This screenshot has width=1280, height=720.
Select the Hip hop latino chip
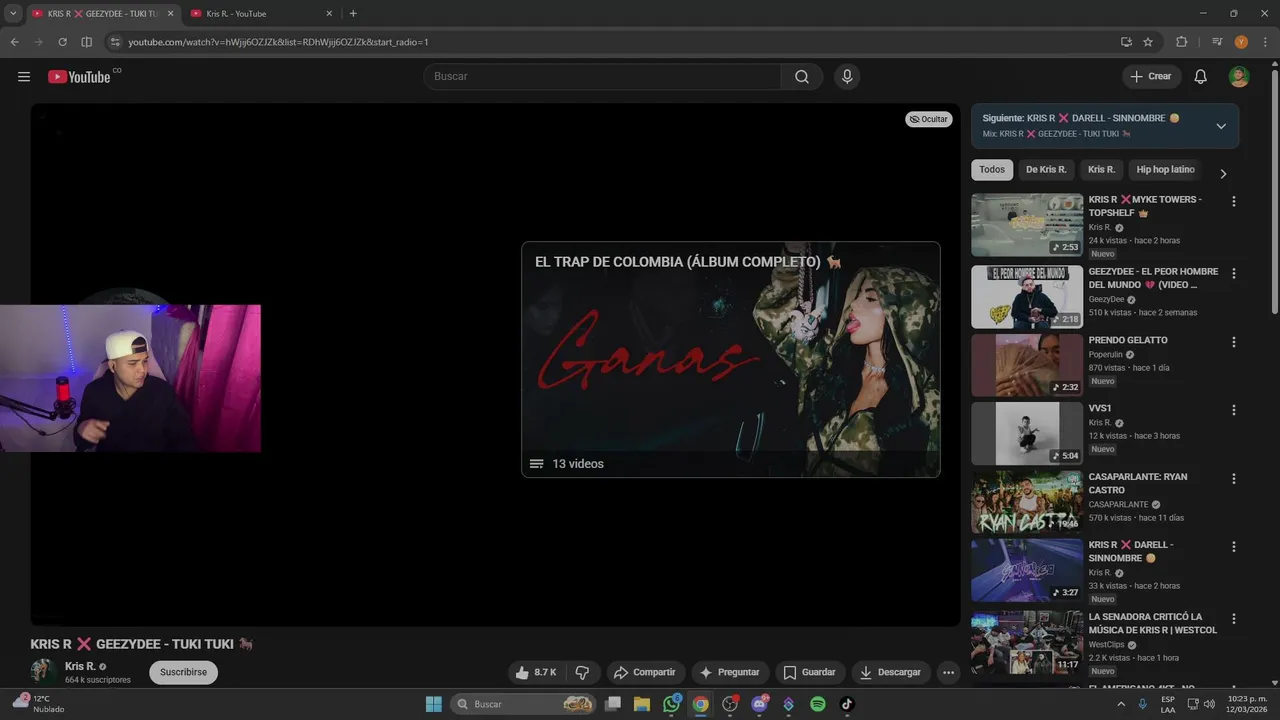[x=1165, y=170]
